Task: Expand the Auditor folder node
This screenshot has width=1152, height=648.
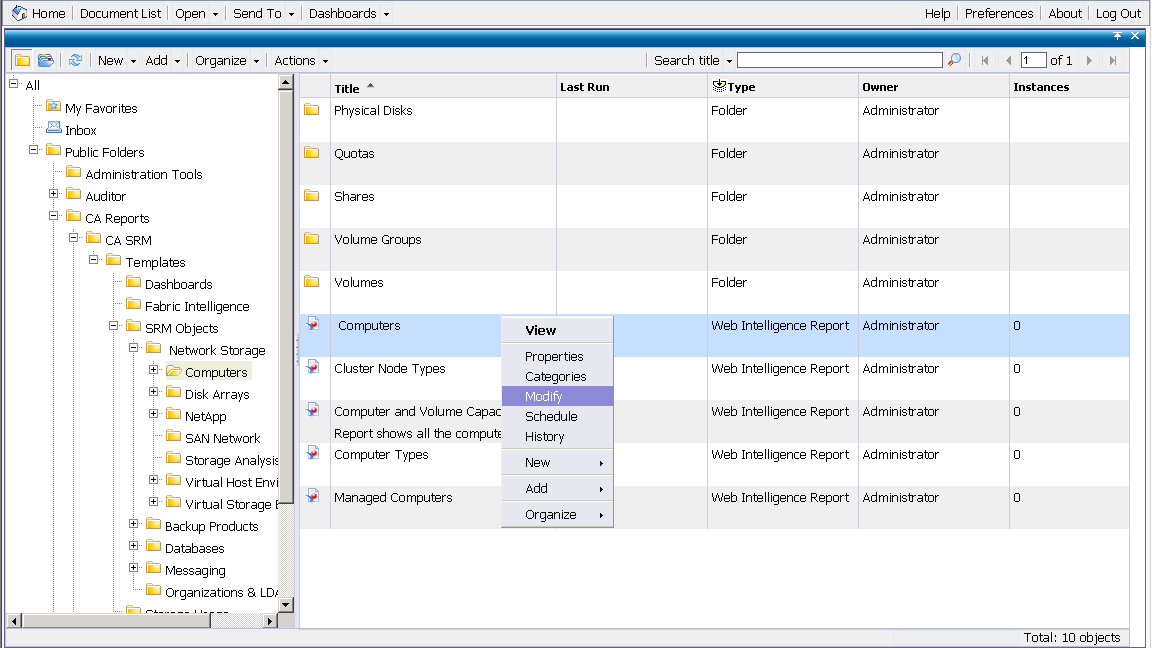Action: [x=54, y=195]
